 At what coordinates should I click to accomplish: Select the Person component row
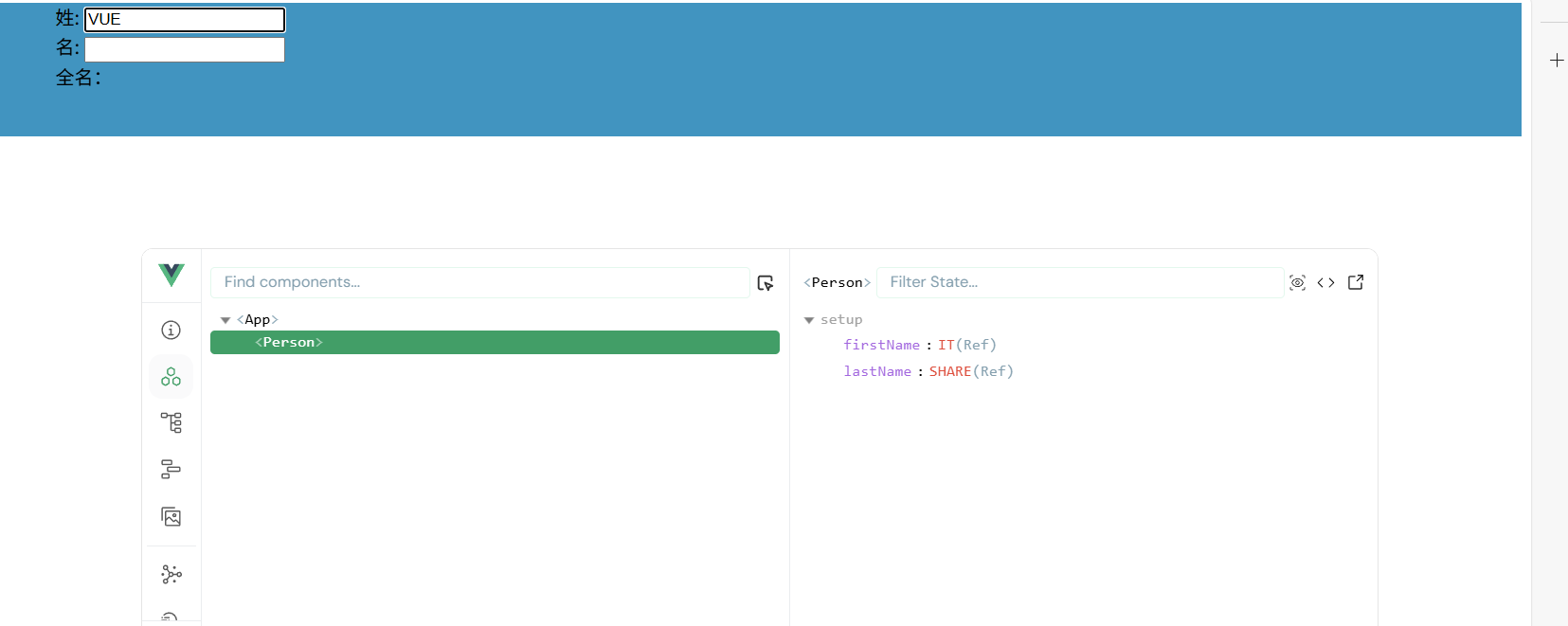pos(495,342)
